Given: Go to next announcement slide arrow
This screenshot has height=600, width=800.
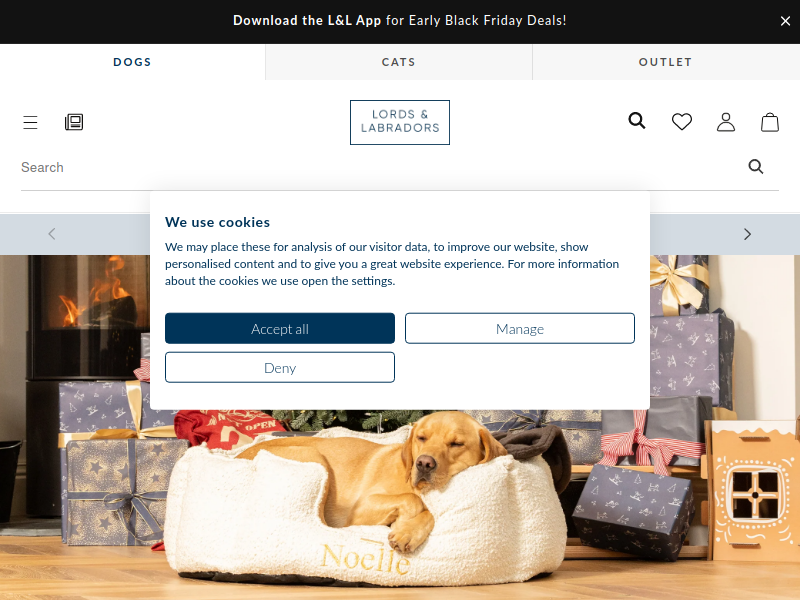Looking at the screenshot, I should coord(747,234).
